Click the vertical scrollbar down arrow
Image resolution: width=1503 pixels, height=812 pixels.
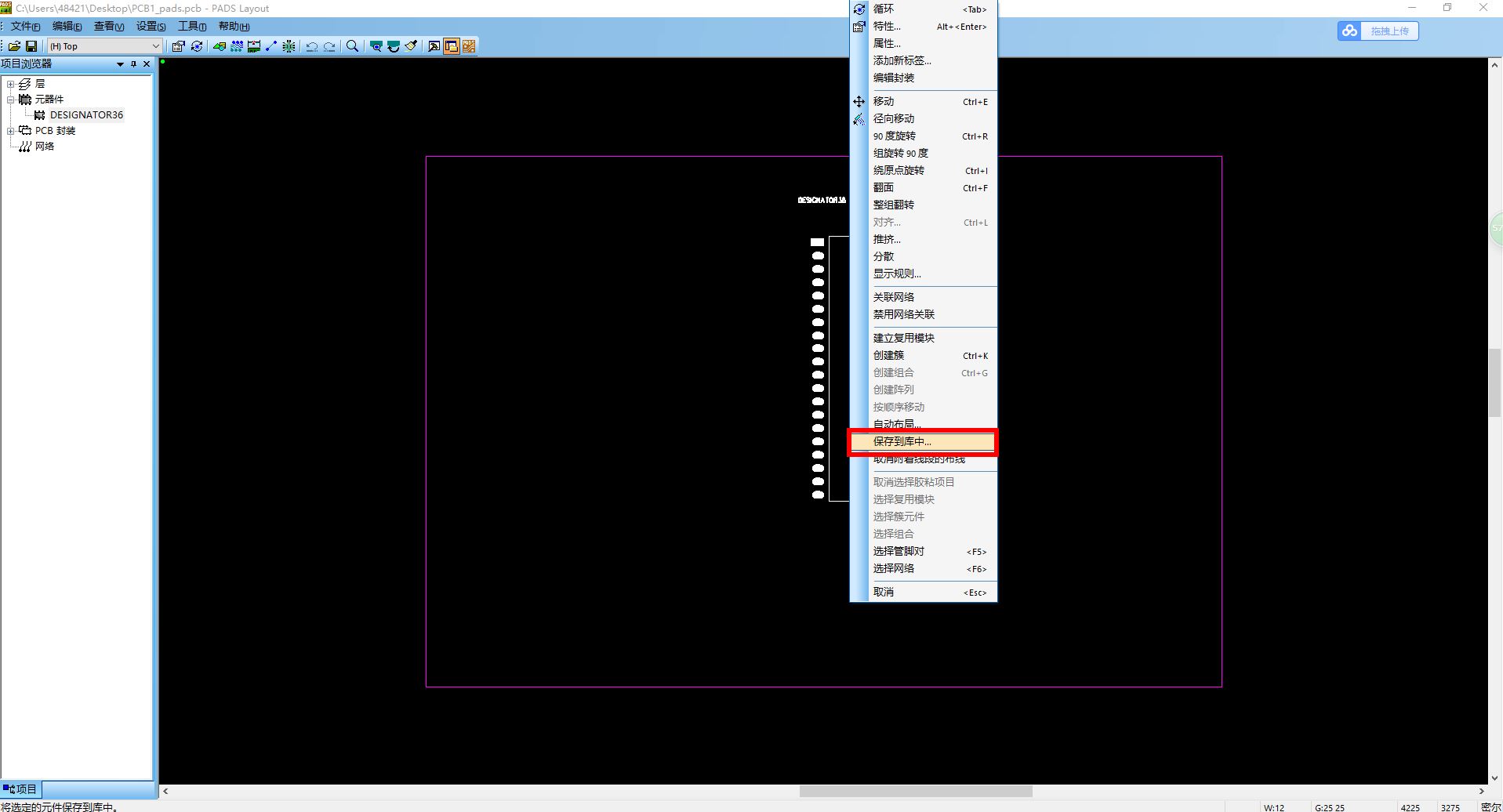(1495, 778)
